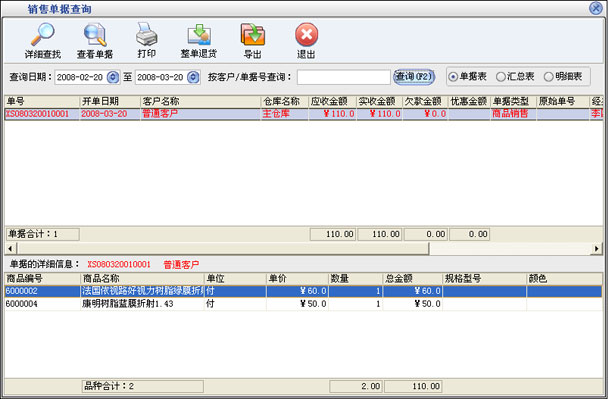612x399 pixels.
Task: Click the 总金额 column header
Action: [x=413, y=279]
